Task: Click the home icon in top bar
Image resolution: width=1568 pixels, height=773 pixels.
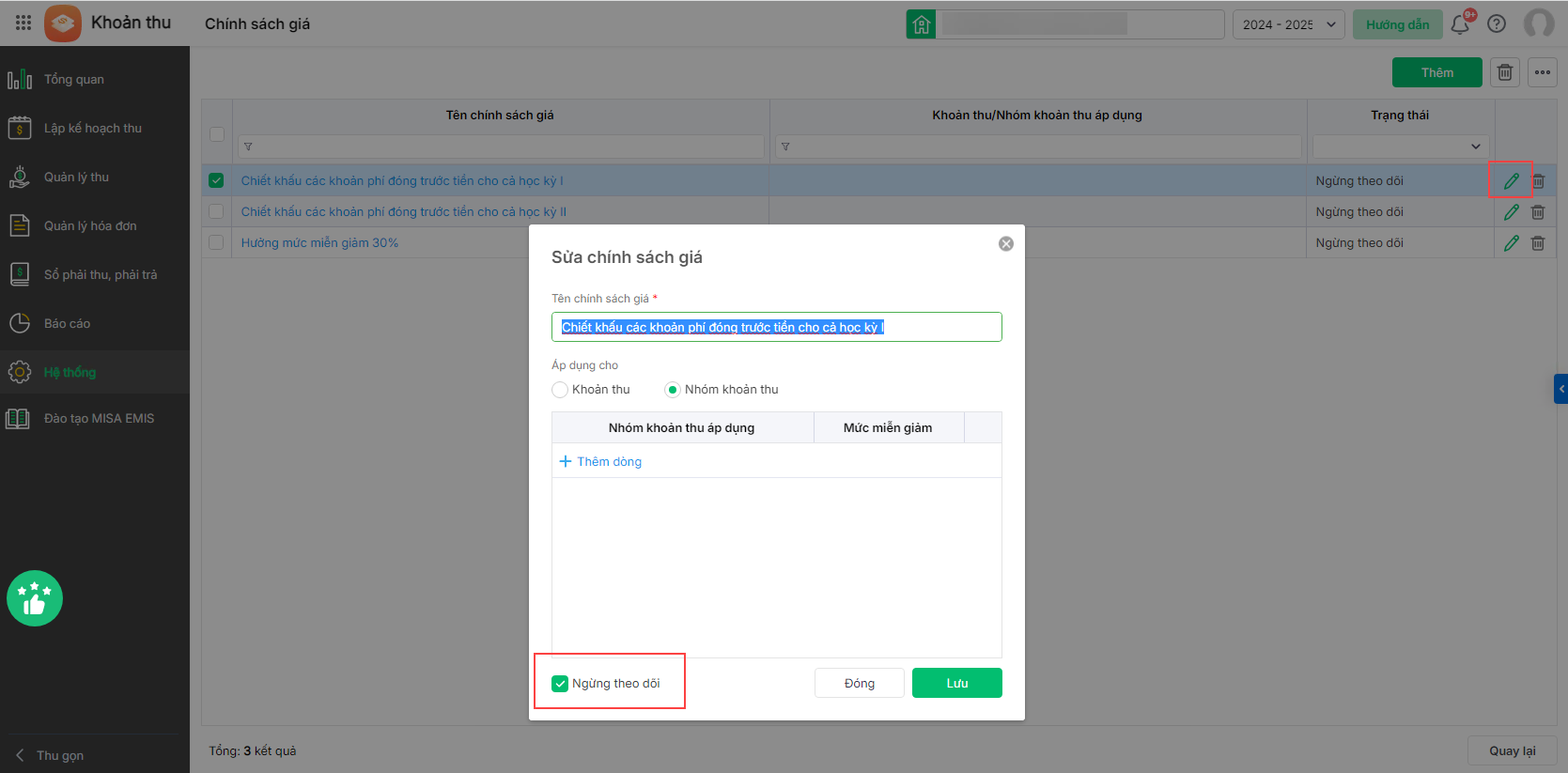Action: pos(922,24)
